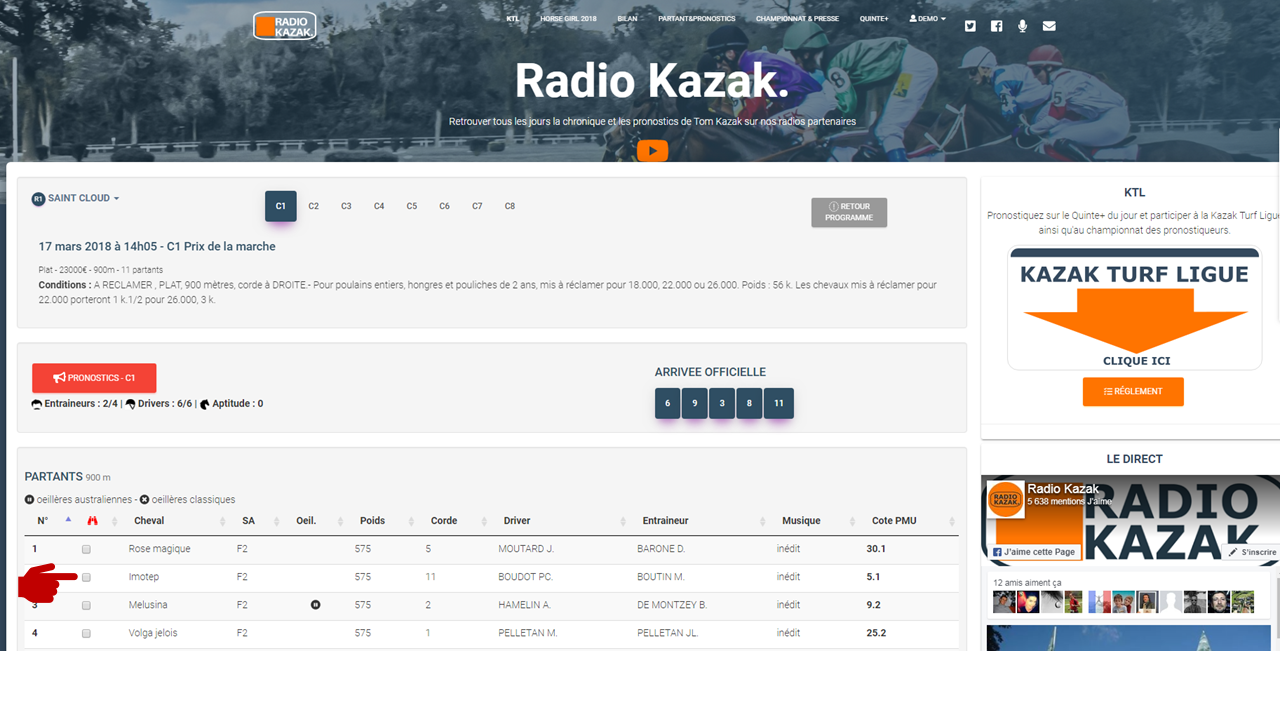Viewport: 1280px width, 720px height.
Task: Click the orange RÈGLEMENT button
Action: point(1133,392)
